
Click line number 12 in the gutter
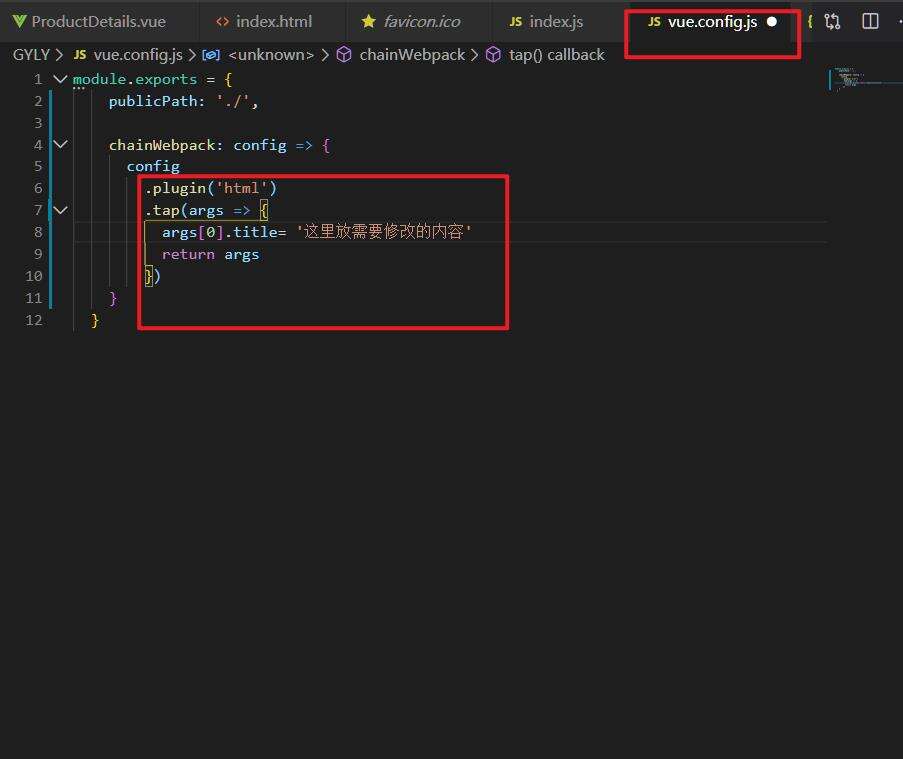34,320
